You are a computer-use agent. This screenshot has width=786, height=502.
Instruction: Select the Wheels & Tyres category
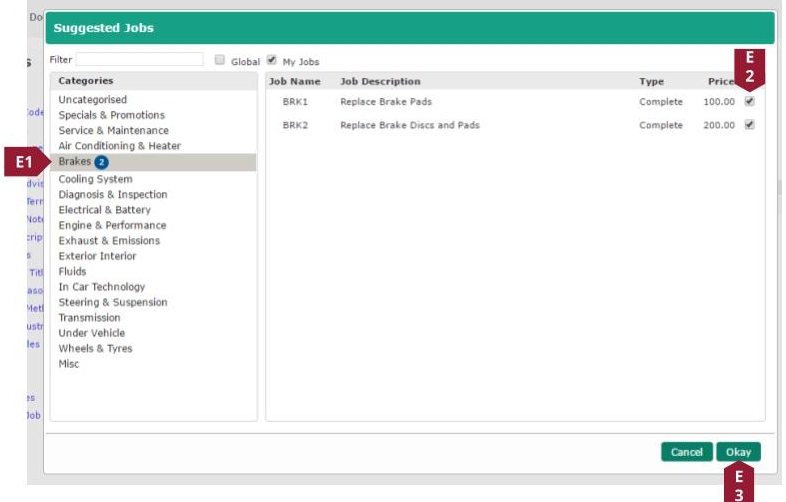[95, 348]
